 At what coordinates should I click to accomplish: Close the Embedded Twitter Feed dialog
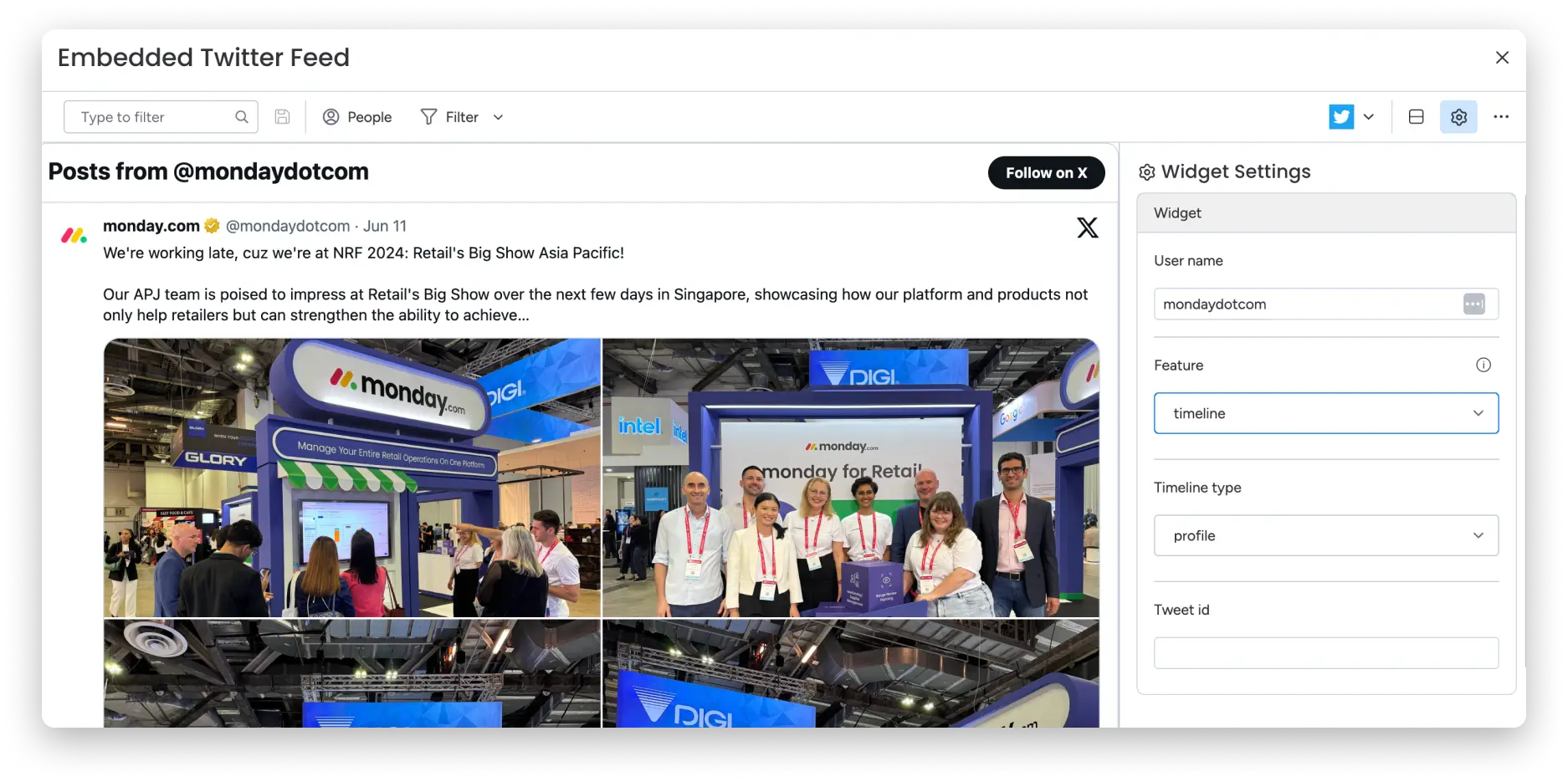tap(1502, 58)
